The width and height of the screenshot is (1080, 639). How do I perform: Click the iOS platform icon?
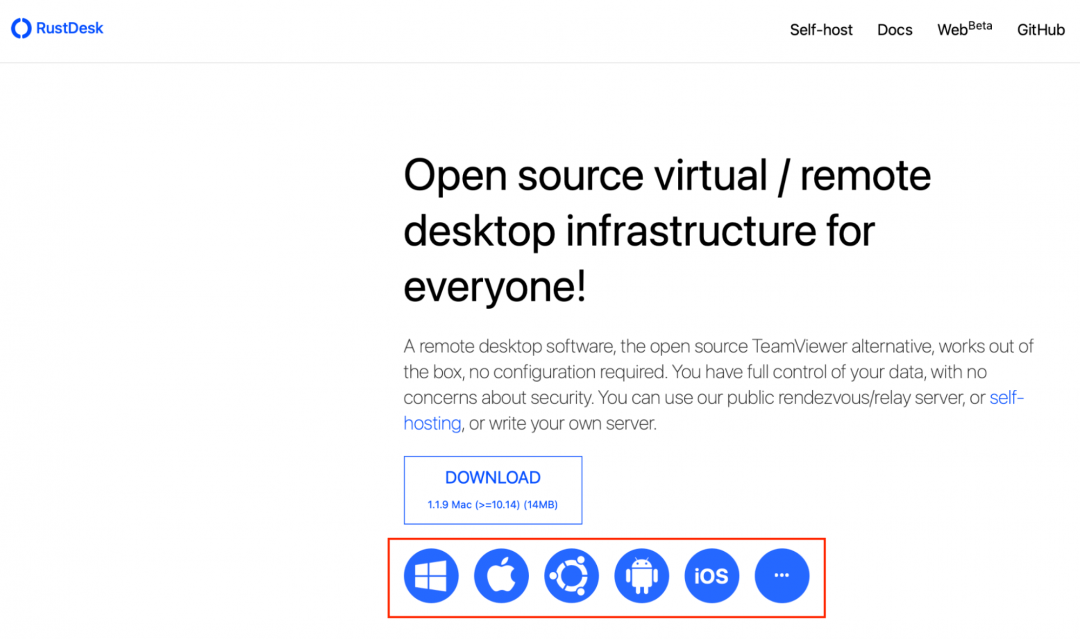(x=712, y=576)
